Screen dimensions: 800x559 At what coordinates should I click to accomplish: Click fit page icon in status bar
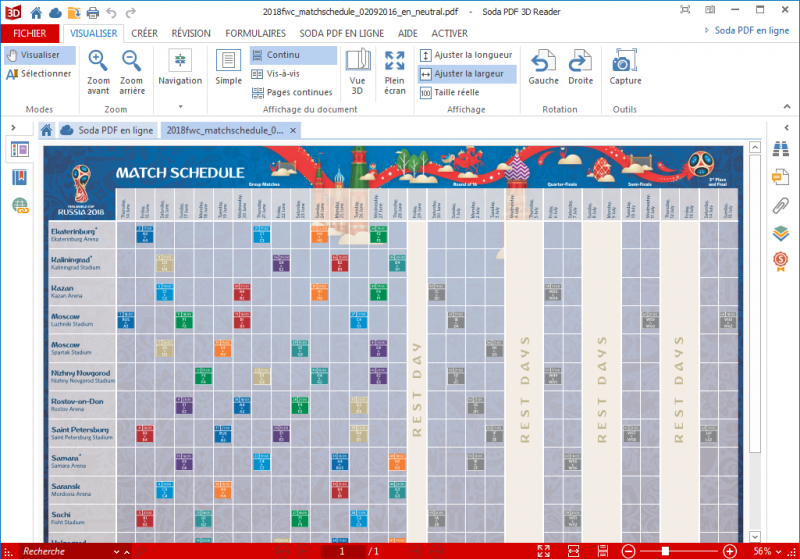(544, 551)
